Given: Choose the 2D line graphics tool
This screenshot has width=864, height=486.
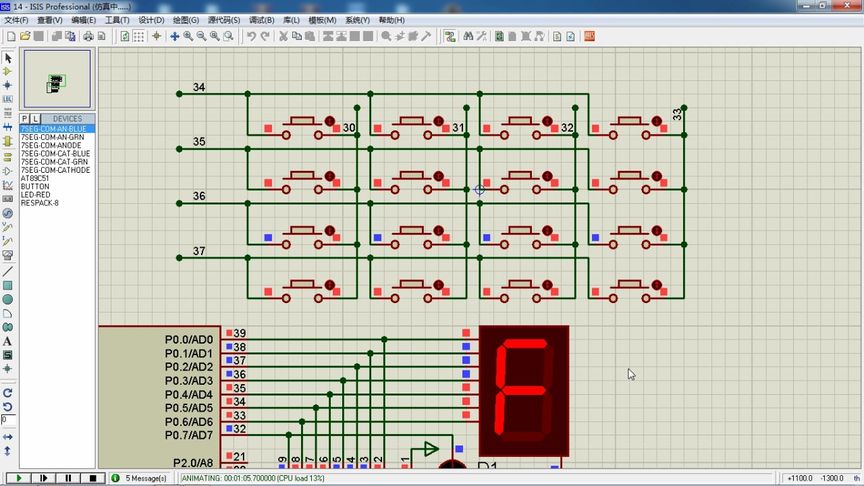Looking at the screenshot, I should point(8,272).
